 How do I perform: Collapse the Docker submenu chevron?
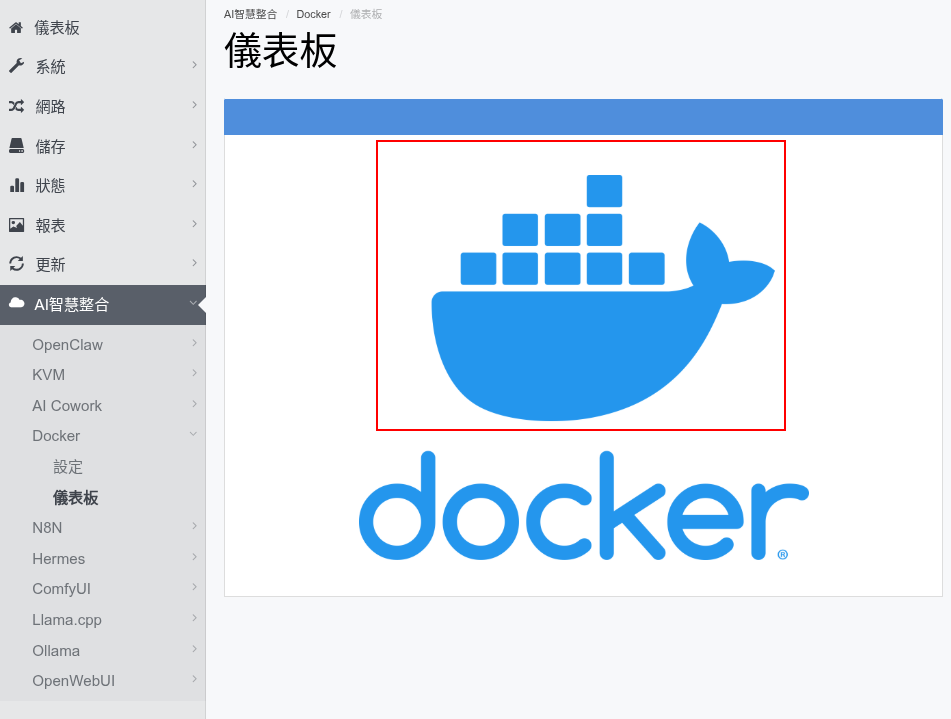click(x=193, y=434)
